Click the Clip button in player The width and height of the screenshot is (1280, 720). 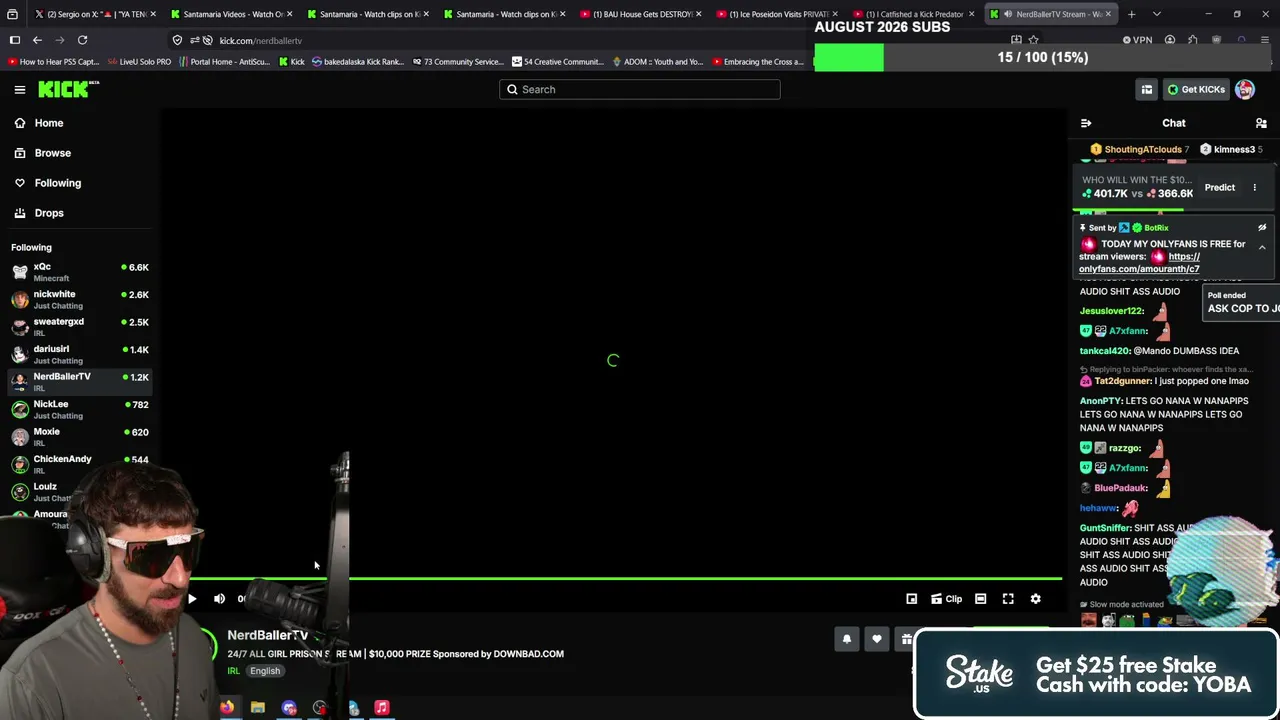pos(946,599)
